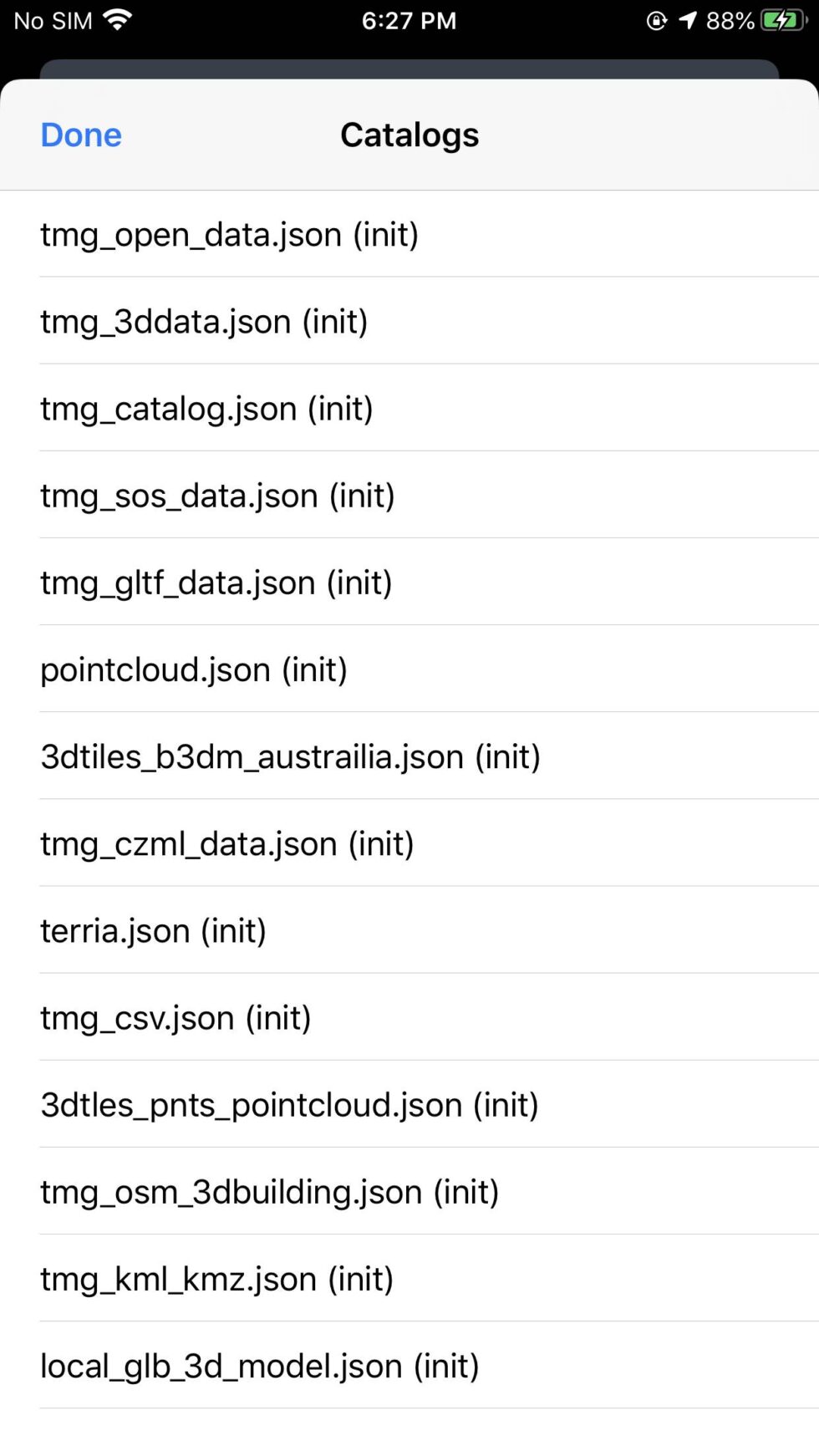Tap the terria.json list item

pos(153,930)
